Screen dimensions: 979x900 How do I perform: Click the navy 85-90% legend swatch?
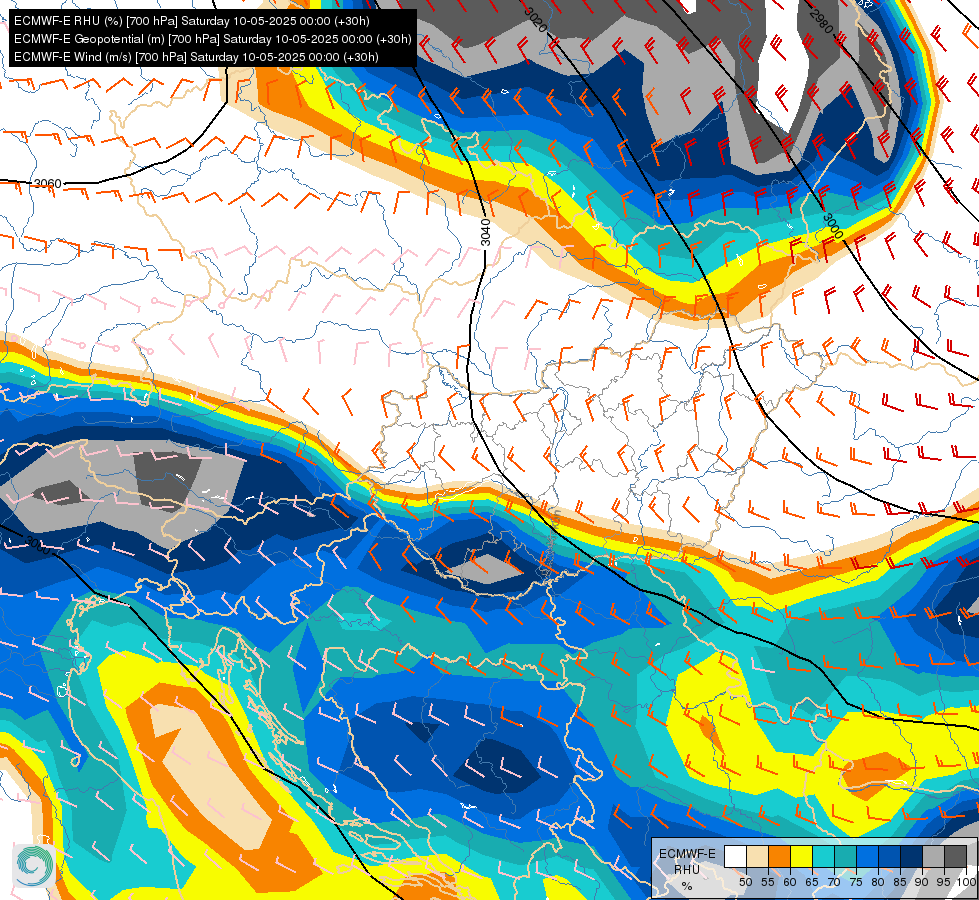coord(912,856)
